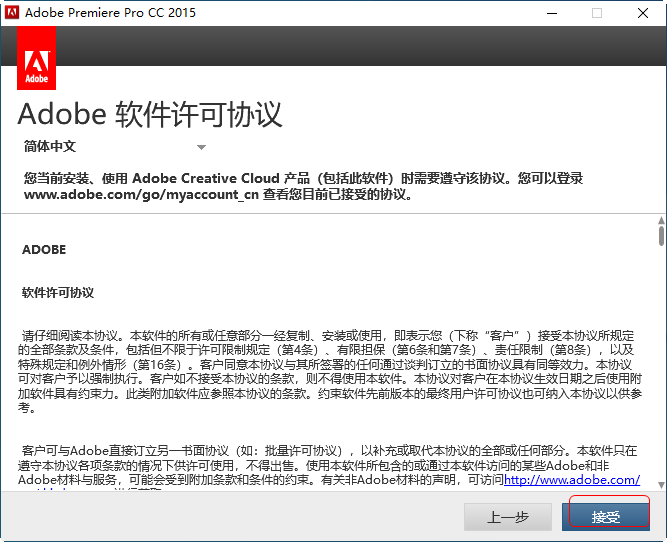Open the http://www.adobe.com/ link
The width and height of the screenshot is (667, 542).
pos(572,480)
